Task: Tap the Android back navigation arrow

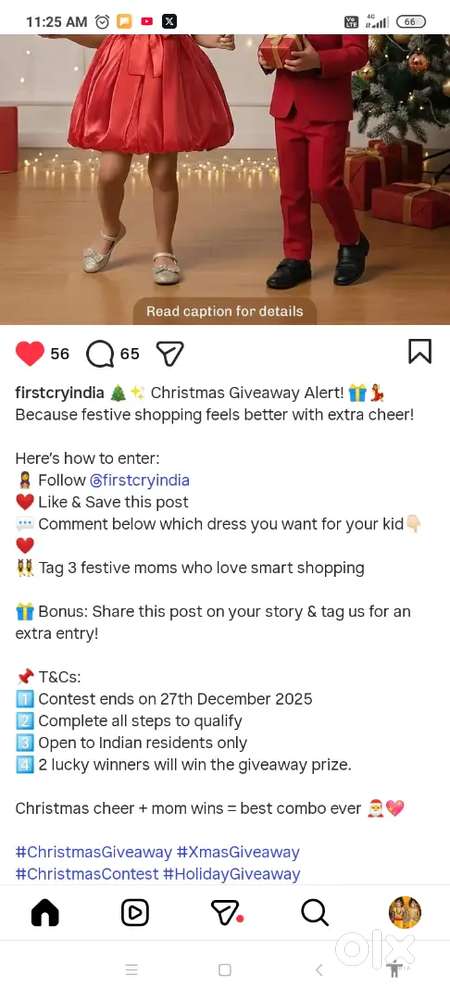Action: [x=319, y=970]
